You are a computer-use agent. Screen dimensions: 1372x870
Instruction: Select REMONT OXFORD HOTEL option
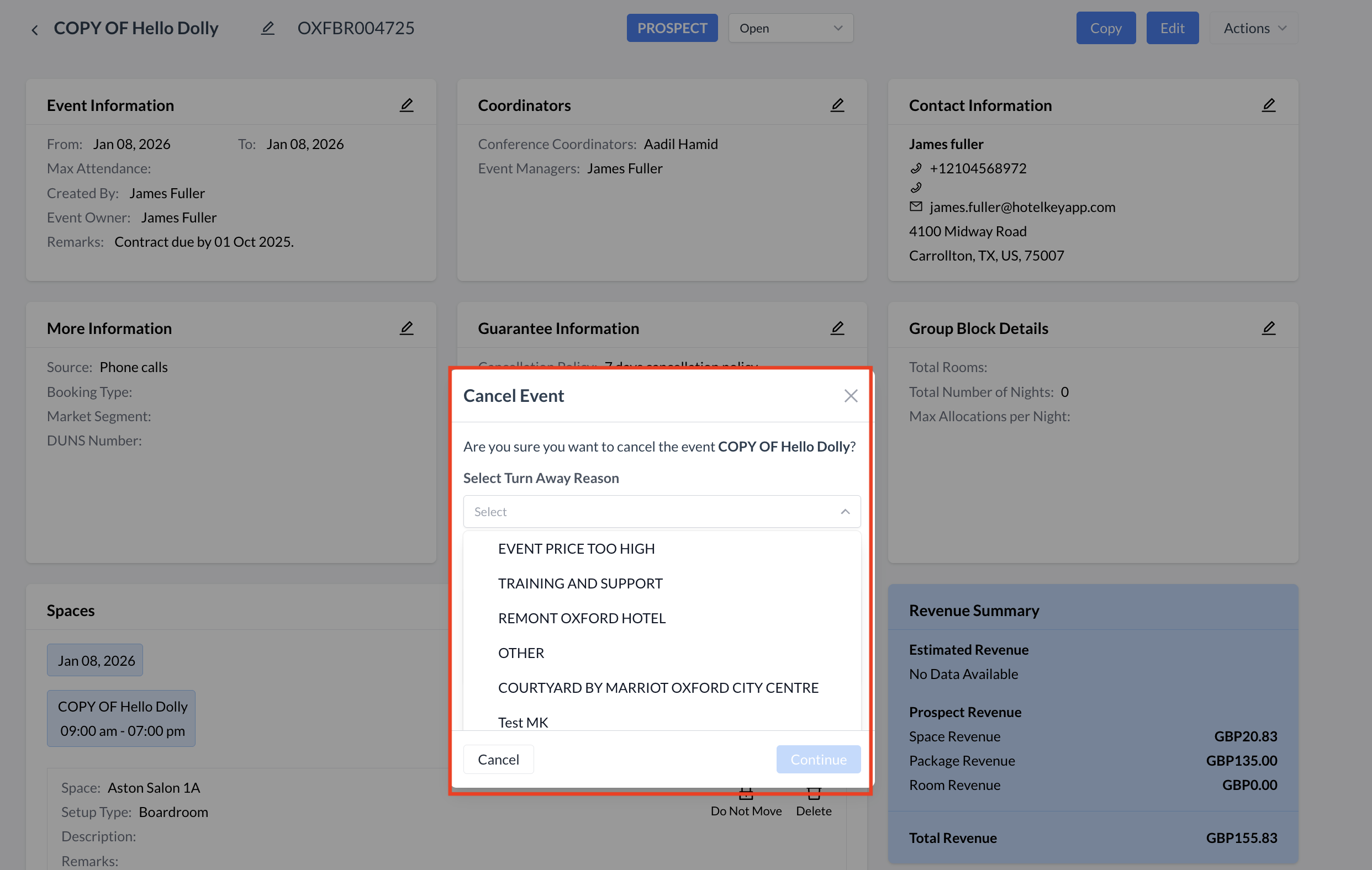pyautogui.click(x=581, y=618)
